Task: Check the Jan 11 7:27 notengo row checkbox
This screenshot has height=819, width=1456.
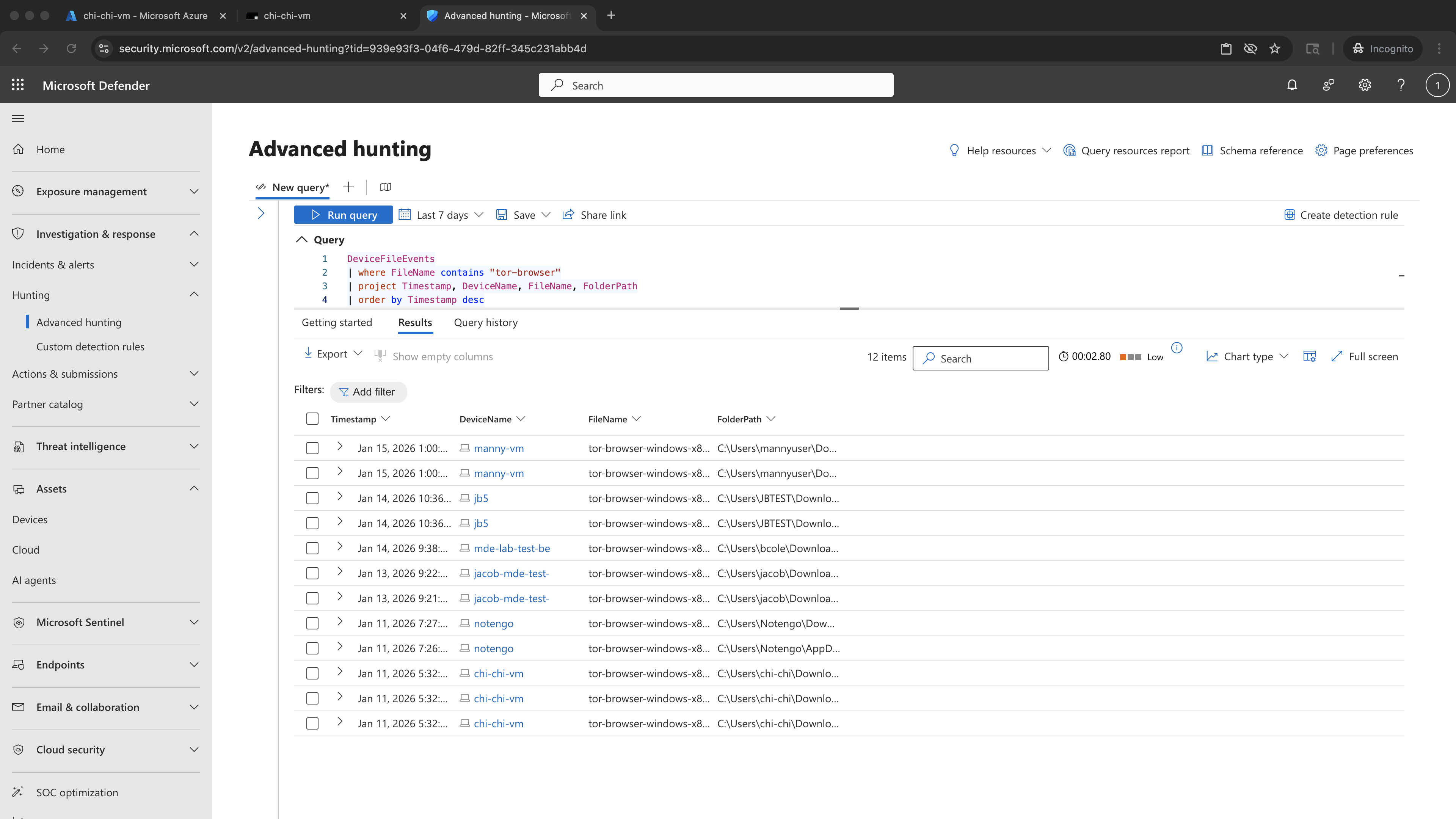Action: pyautogui.click(x=312, y=623)
